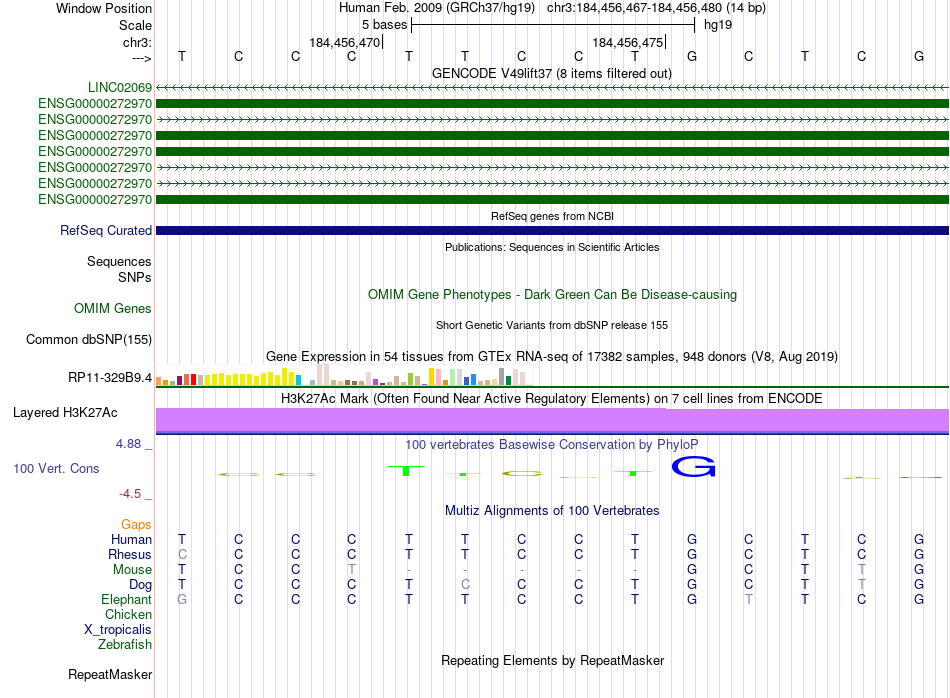Click the '5 bases' scale bar label
This screenshot has width=950, height=698.
[x=385, y=25]
